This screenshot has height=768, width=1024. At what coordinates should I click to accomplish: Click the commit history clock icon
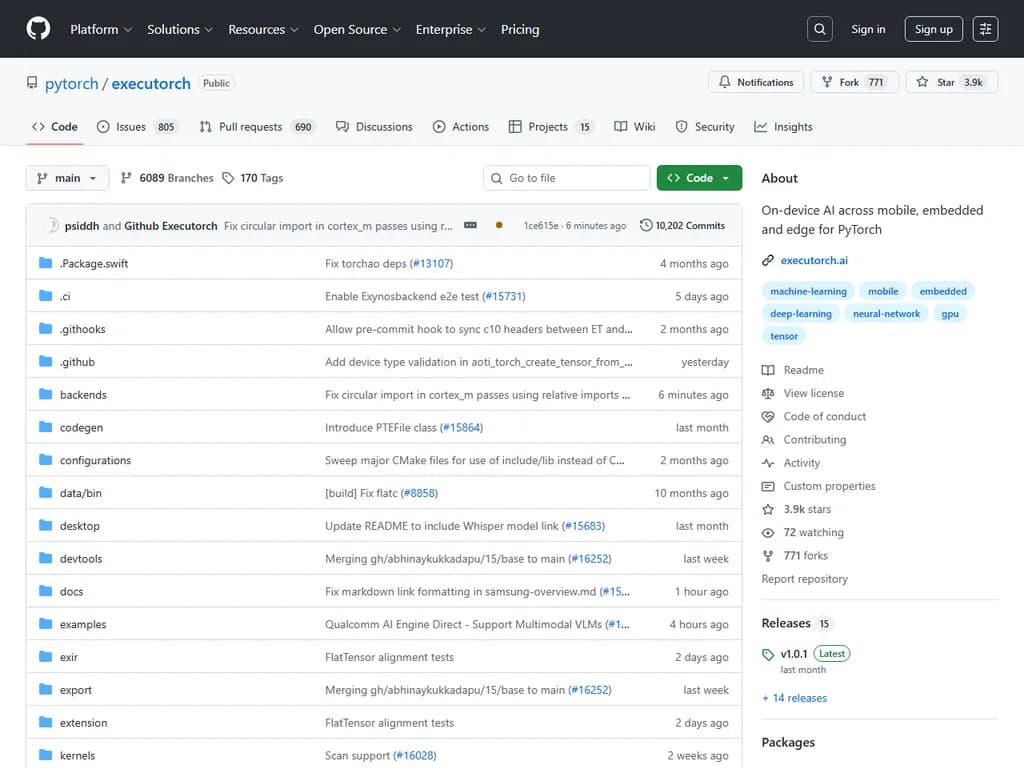(x=646, y=225)
